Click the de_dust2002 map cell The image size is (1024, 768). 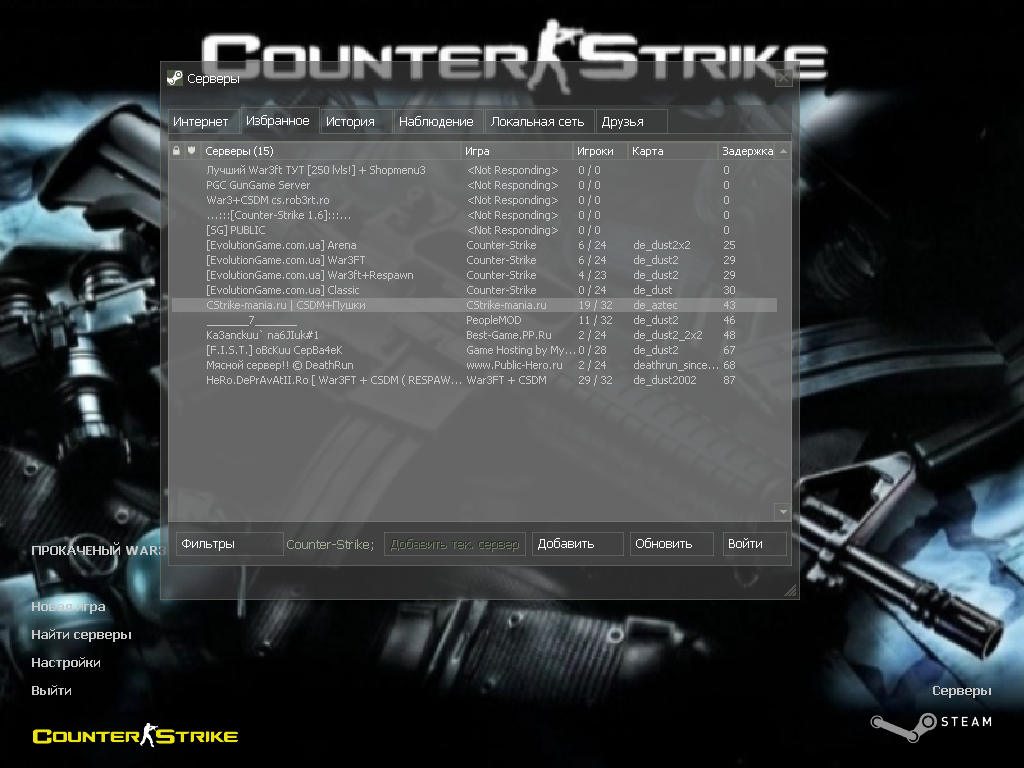pos(665,381)
